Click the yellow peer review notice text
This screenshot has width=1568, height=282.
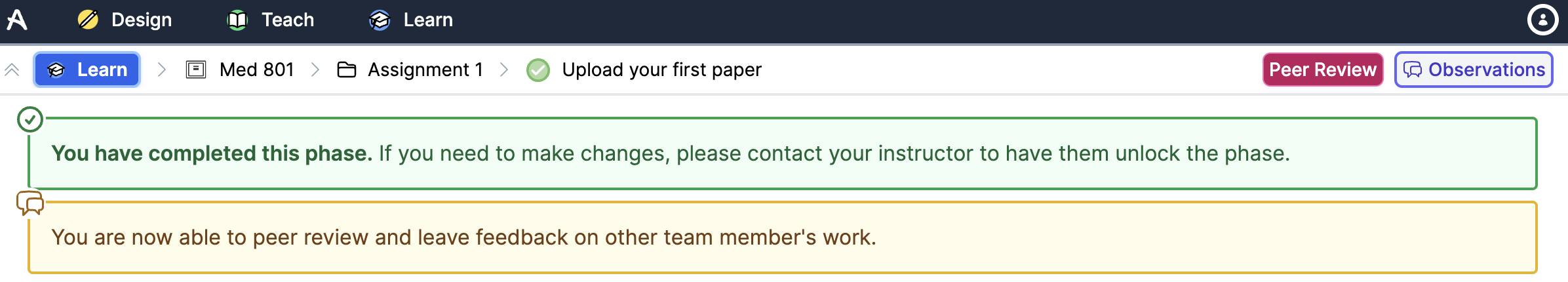pyautogui.click(x=463, y=237)
